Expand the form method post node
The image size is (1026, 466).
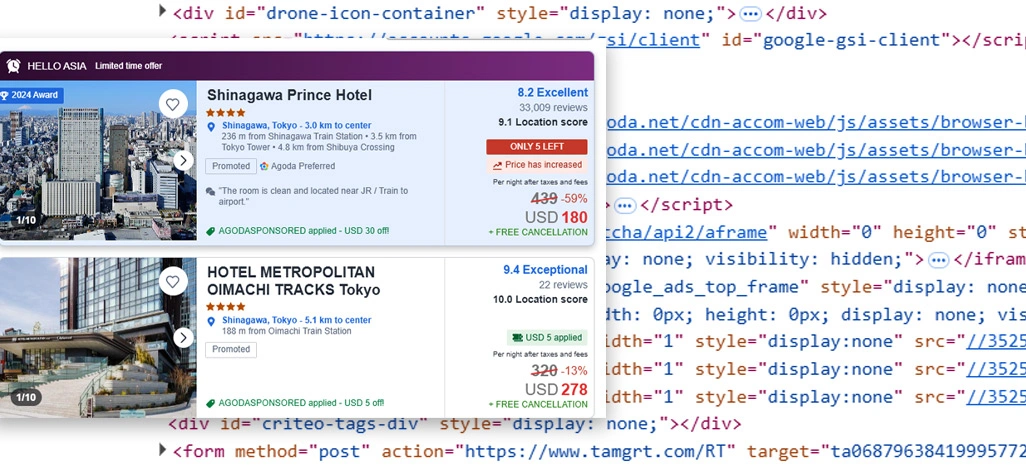point(163,448)
